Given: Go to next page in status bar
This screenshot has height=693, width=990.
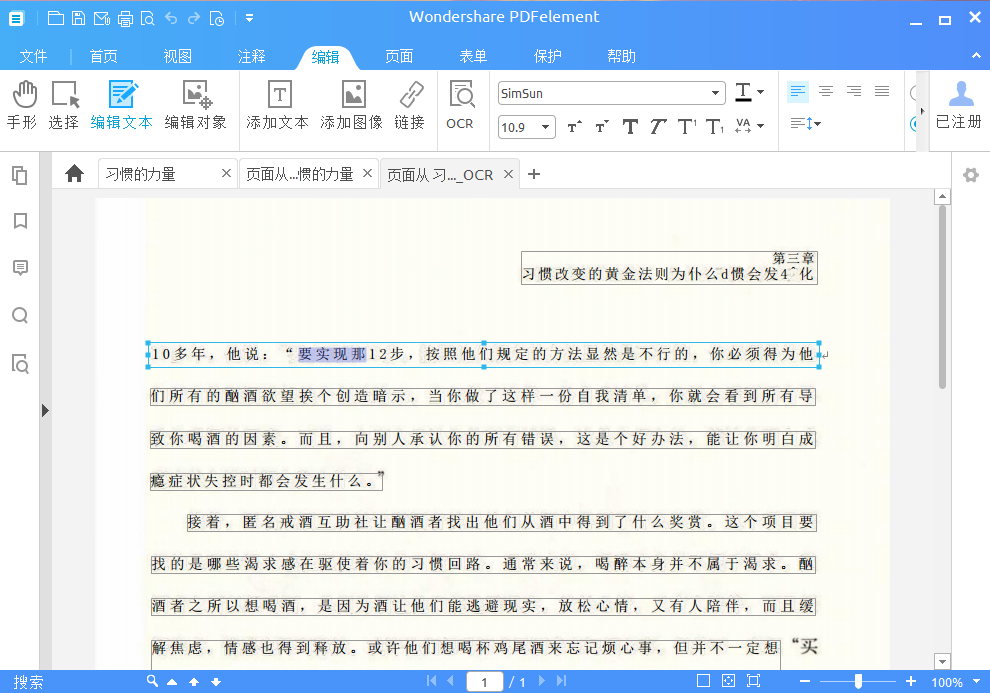Looking at the screenshot, I should pos(542,681).
